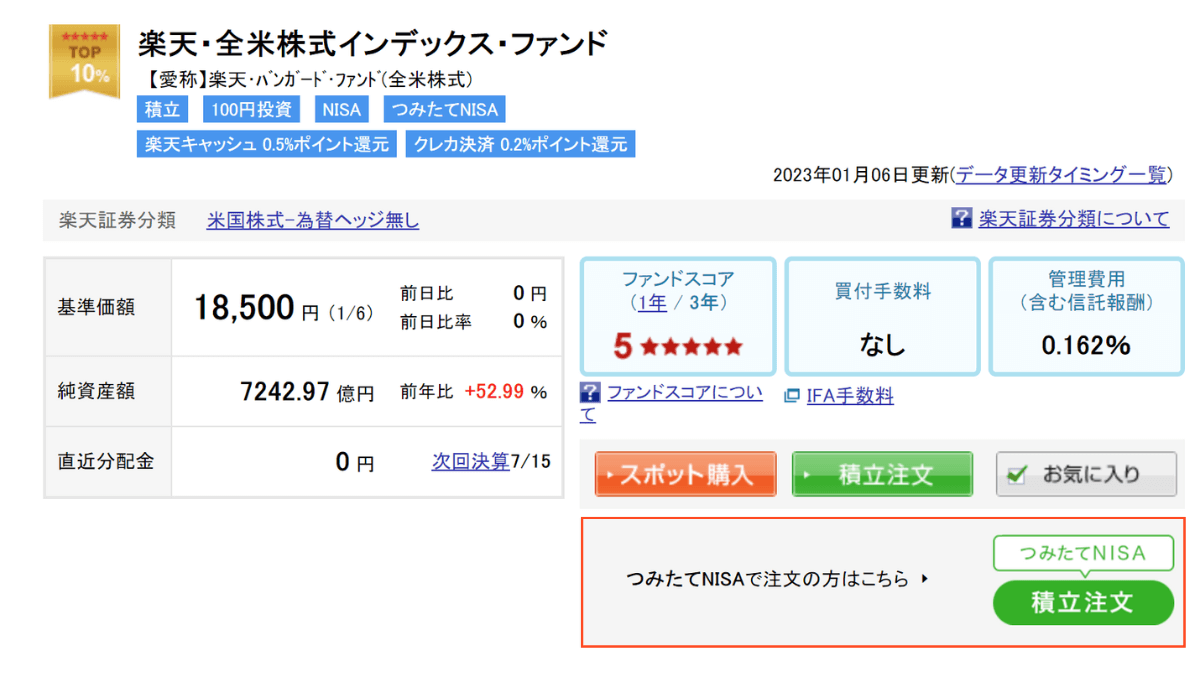
Task: Click the +52.99 year-over-year percentage
Action: pyautogui.click(x=494, y=392)
